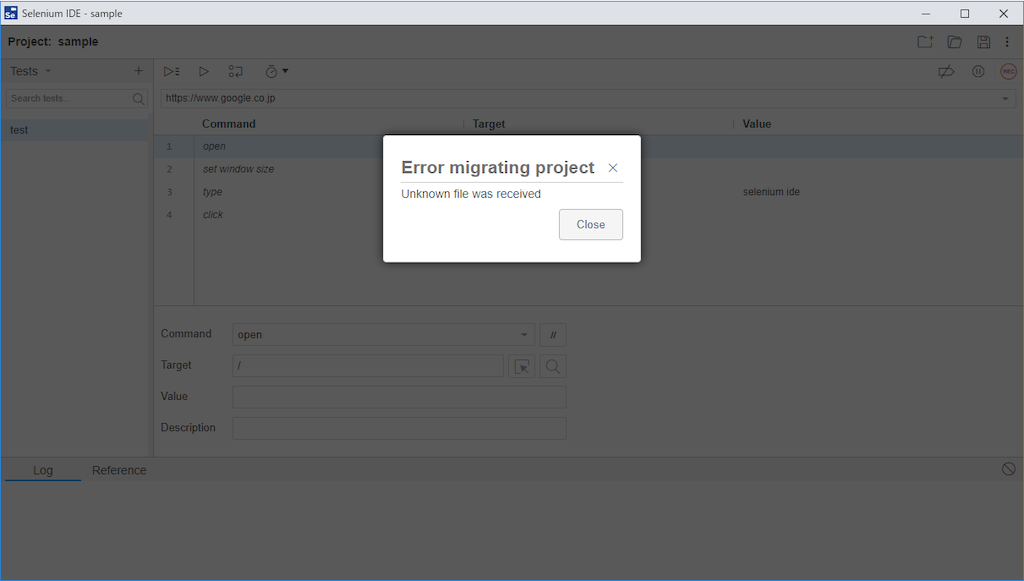Click the Close button in error dialog
This screenshot has width=1024, height=581.
click(x=590, y=225)
